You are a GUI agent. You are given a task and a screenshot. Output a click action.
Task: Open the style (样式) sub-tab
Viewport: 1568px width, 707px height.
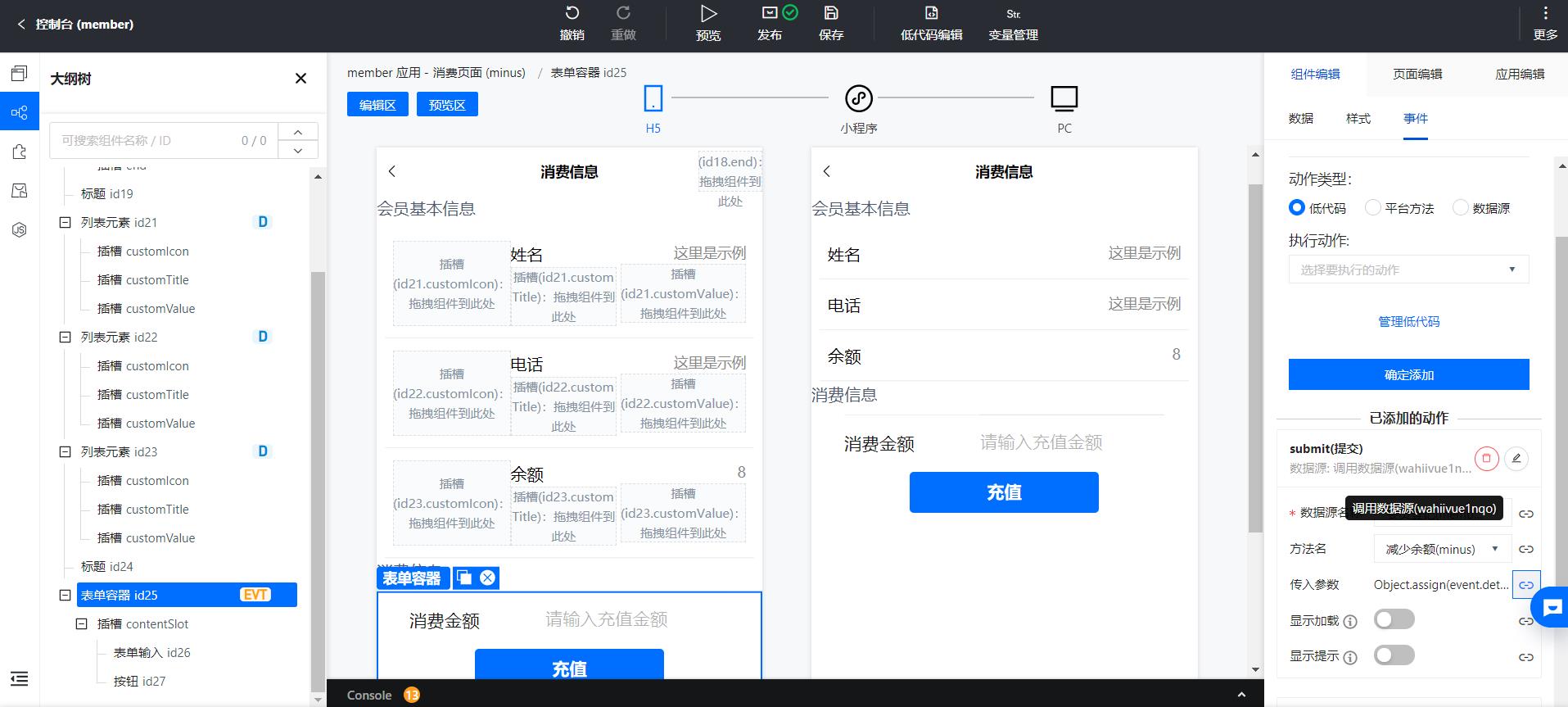pos(1358,119)
